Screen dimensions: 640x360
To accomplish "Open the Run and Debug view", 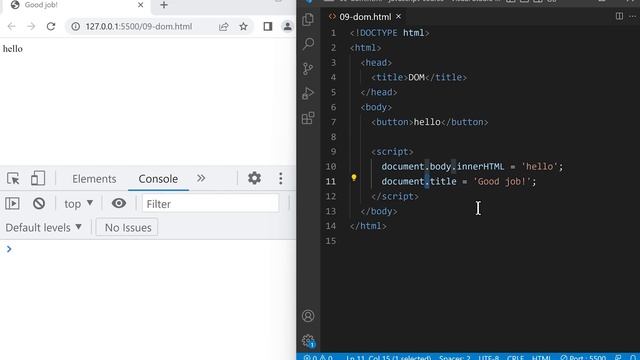I will [308, 93].
